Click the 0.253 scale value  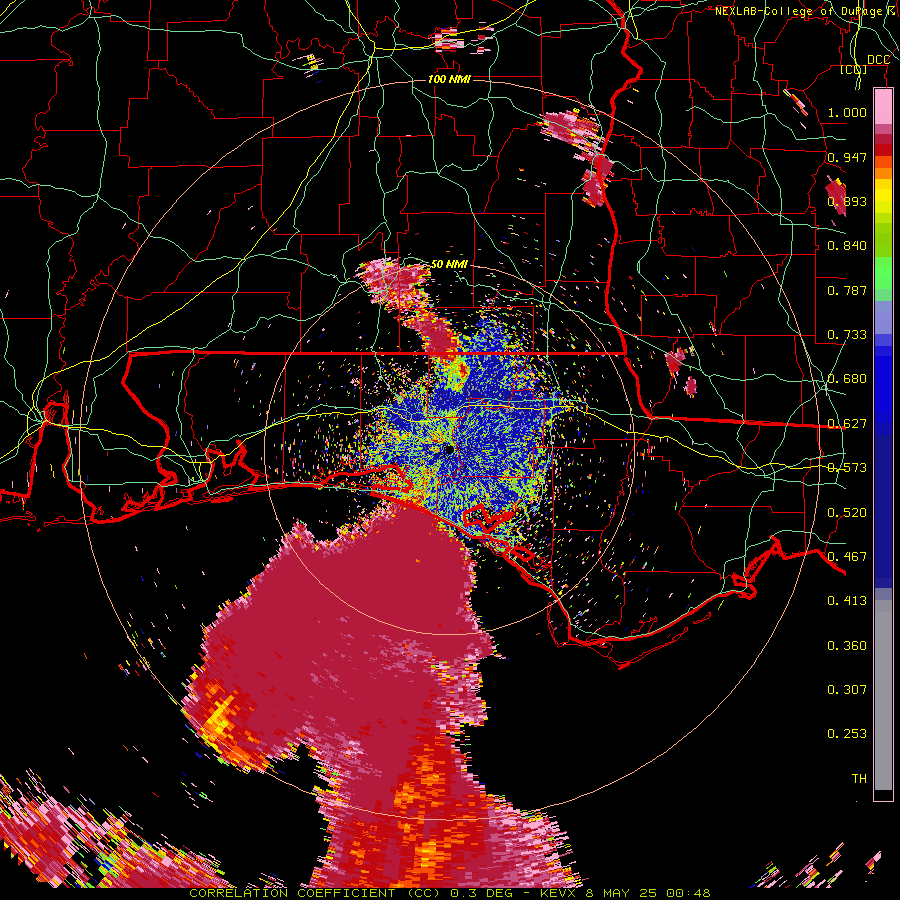tap(847, 734)
